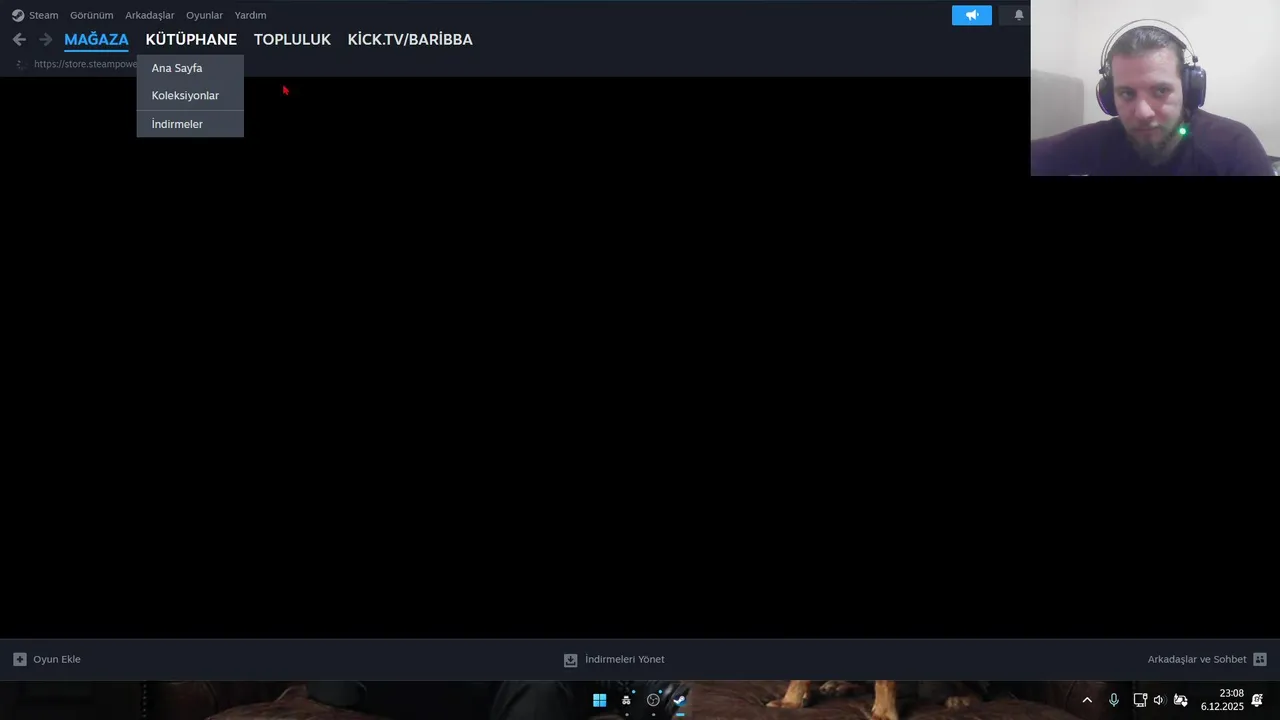Click the second taskbar app icon
1280x720 pixels.
coord(626,700)
